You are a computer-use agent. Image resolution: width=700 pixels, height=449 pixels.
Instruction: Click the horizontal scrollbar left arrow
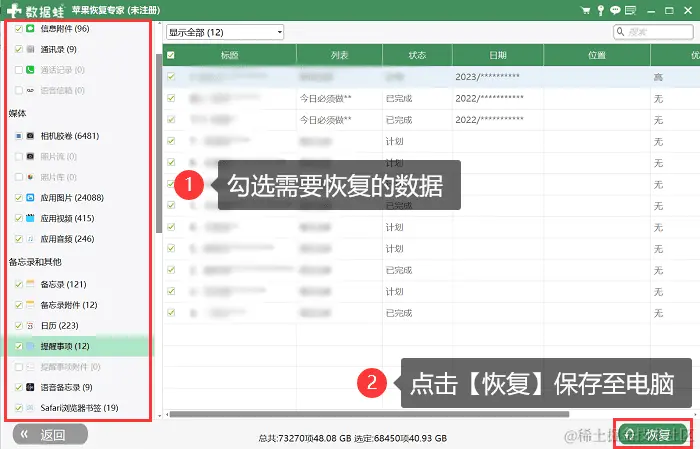pyautogui.click(x=167, y=415)
